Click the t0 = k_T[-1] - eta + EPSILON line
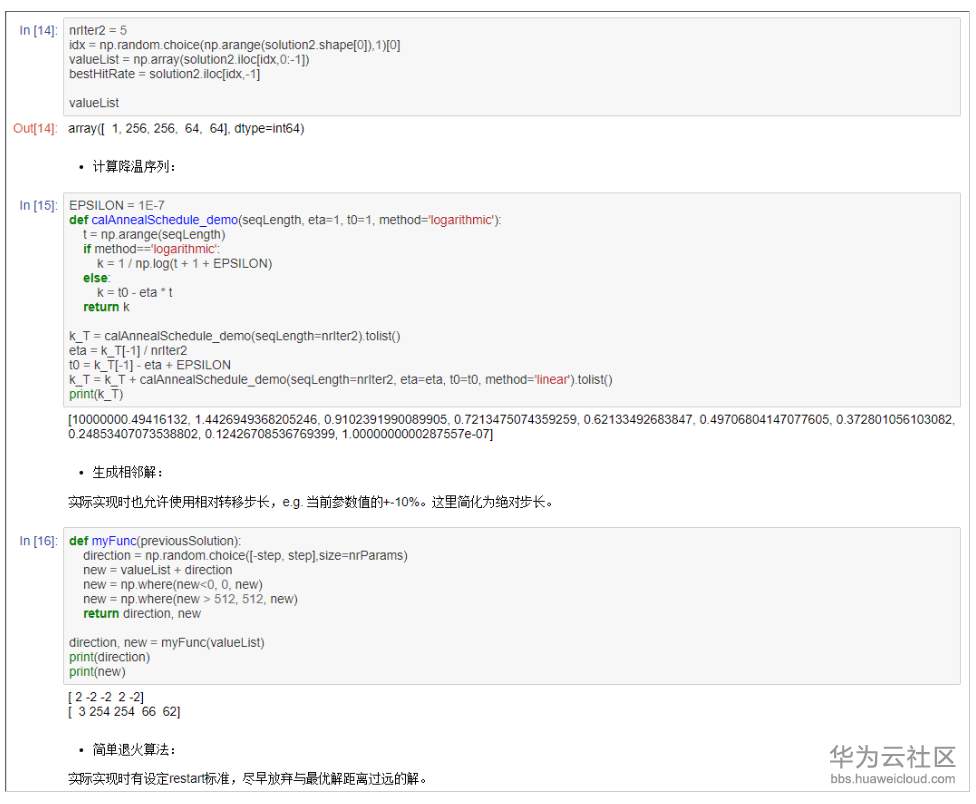 pos(150,365)
